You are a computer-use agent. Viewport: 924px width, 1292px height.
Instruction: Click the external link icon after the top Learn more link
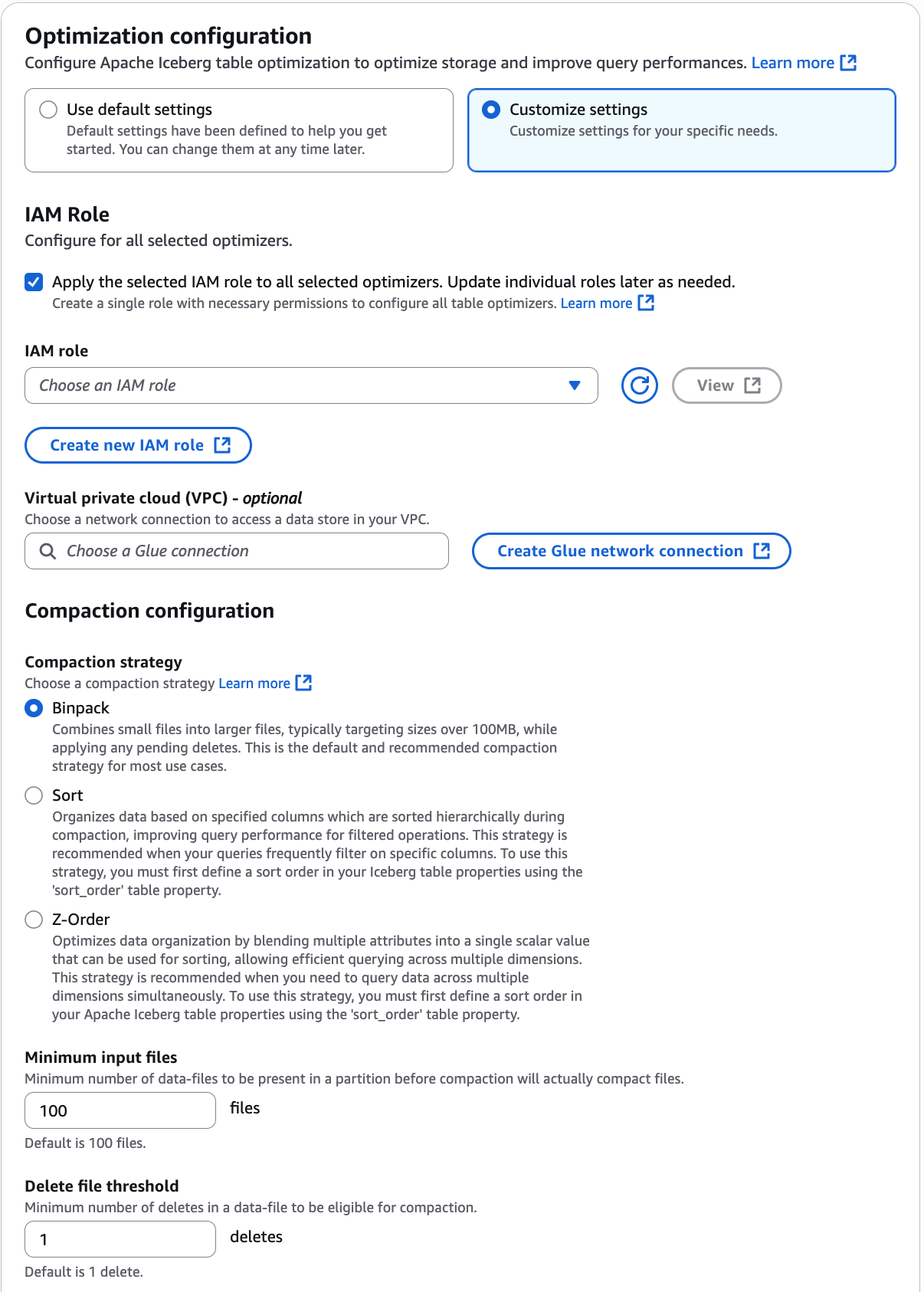pyautogui.click(x=849, y=63)
